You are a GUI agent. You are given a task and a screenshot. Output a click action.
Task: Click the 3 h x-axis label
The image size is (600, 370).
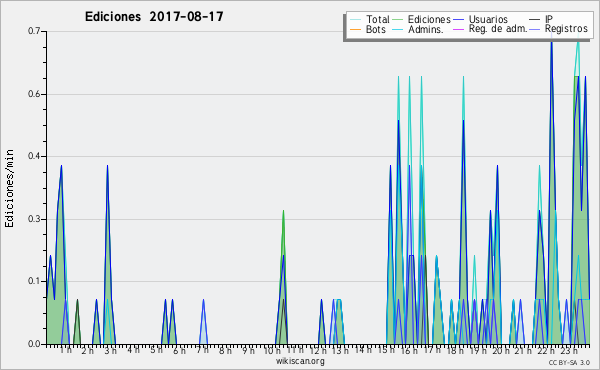pos(111,350)
